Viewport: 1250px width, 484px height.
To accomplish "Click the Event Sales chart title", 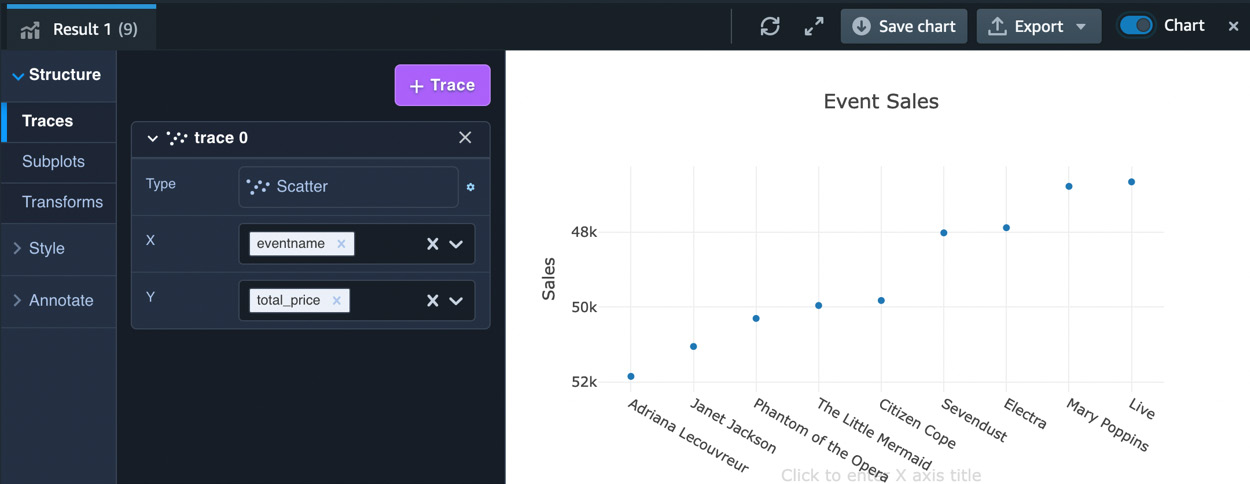I will coord(881,101).
